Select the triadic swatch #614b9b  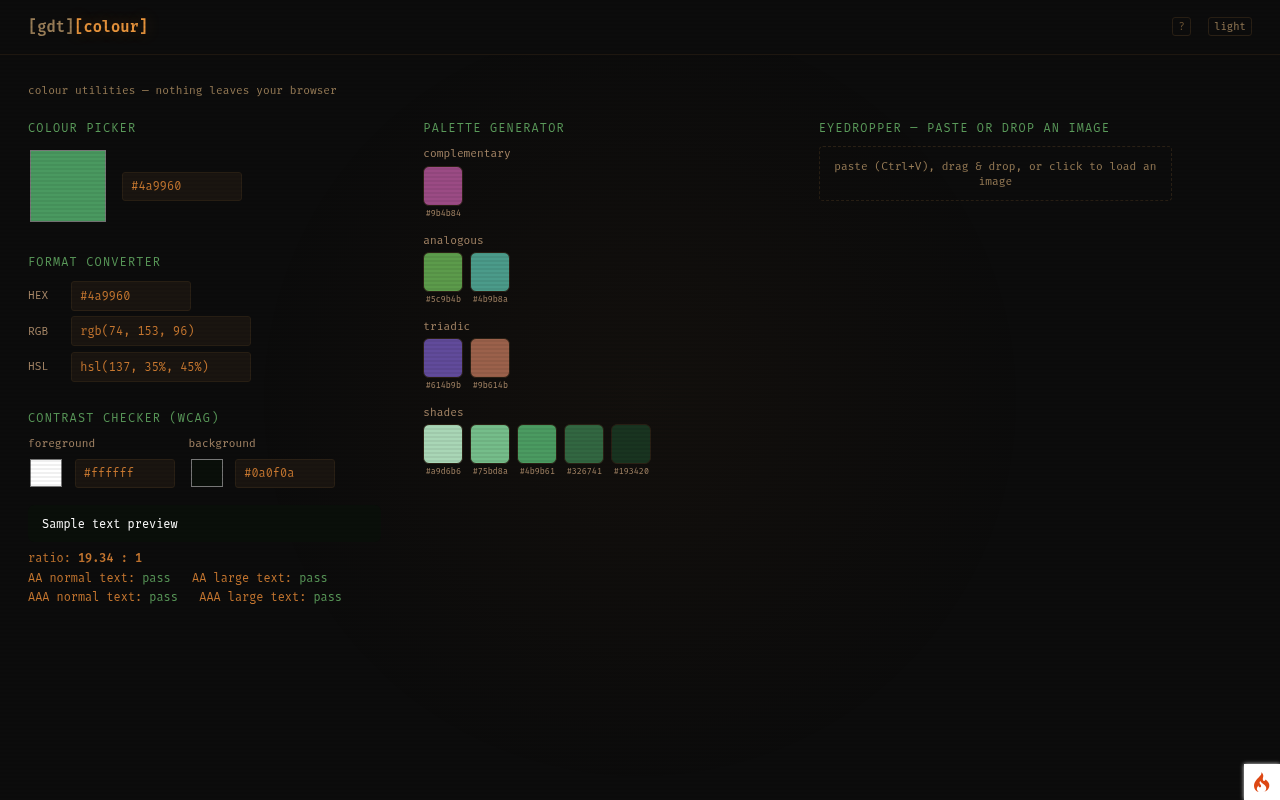[x=443, y=358]
